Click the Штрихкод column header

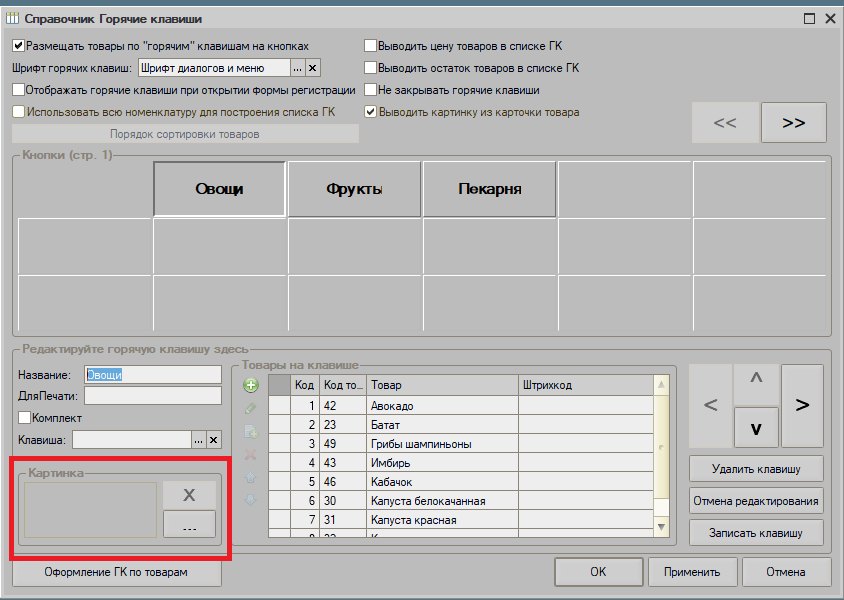(x=586, y=385)
